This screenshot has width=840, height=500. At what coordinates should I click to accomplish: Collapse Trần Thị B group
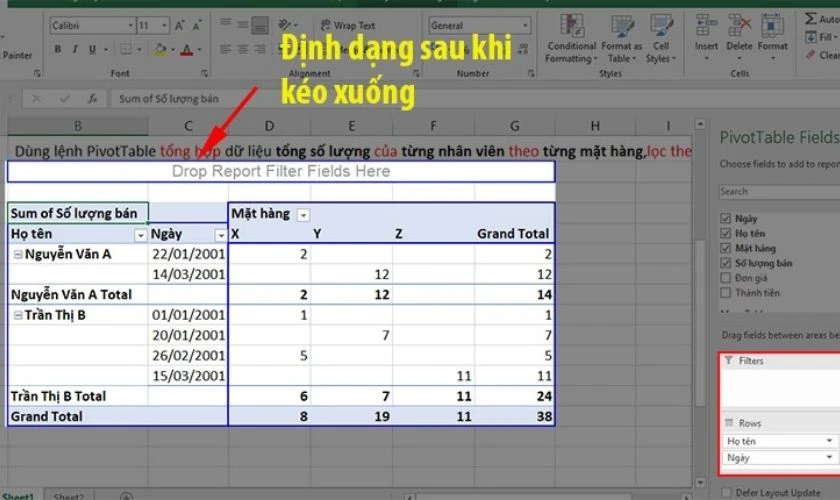(x=18, y=315)
